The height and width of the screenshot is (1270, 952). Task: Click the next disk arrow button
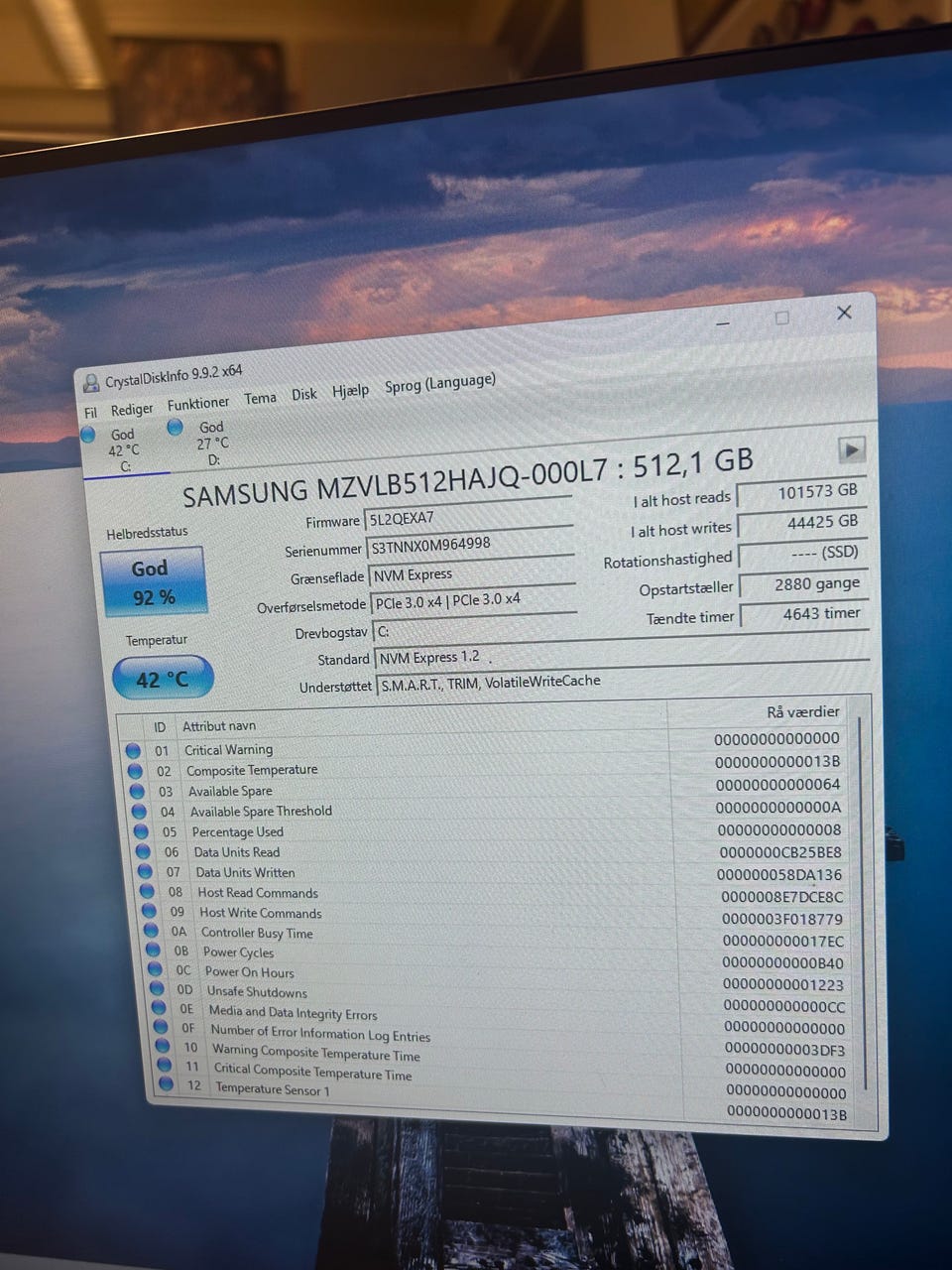pos(852,449)
